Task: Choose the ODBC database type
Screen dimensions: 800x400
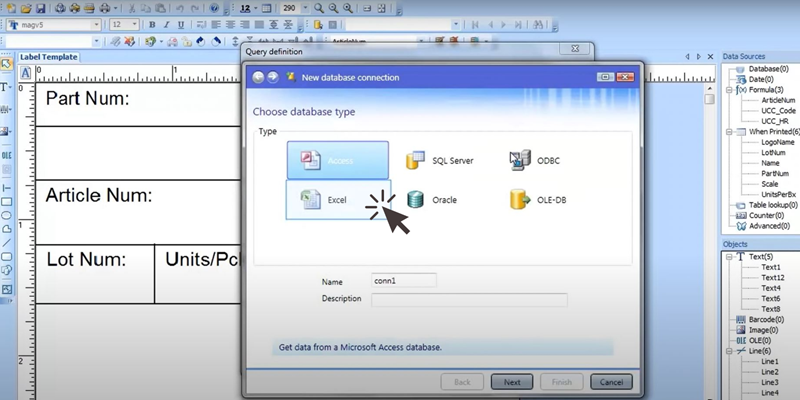Action: click(x=535, y=160)
